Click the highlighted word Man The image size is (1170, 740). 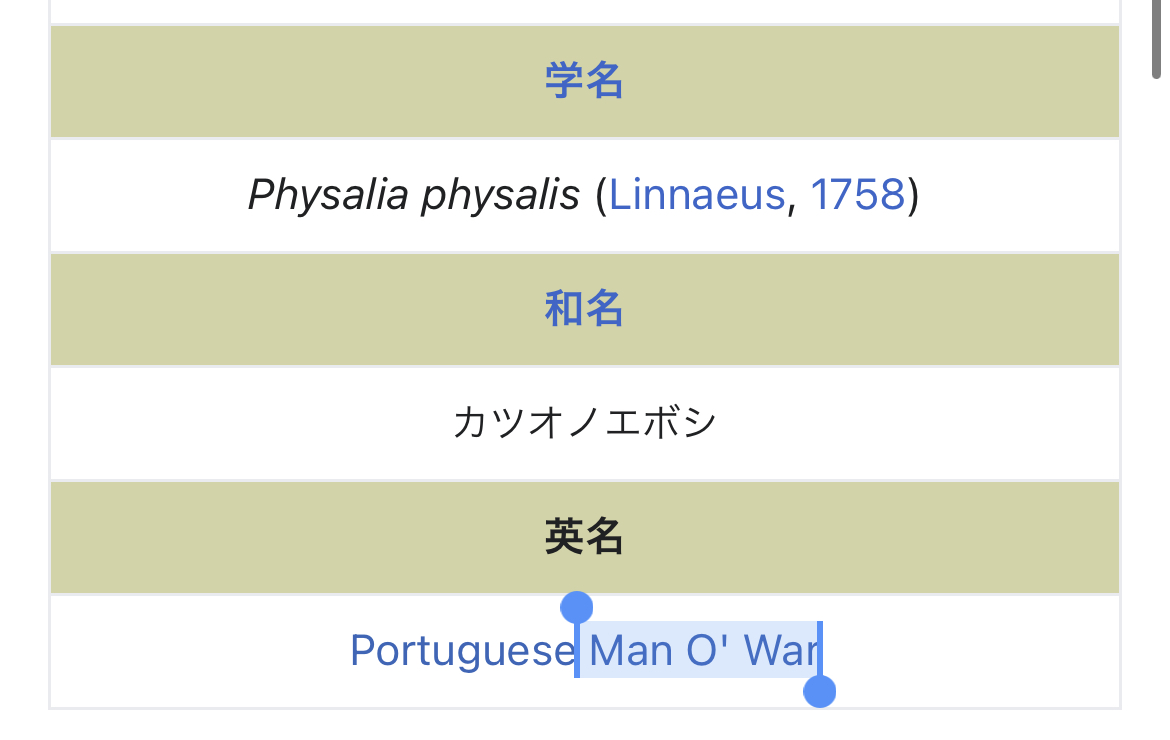pyautogui.click(x=631, y=651)
